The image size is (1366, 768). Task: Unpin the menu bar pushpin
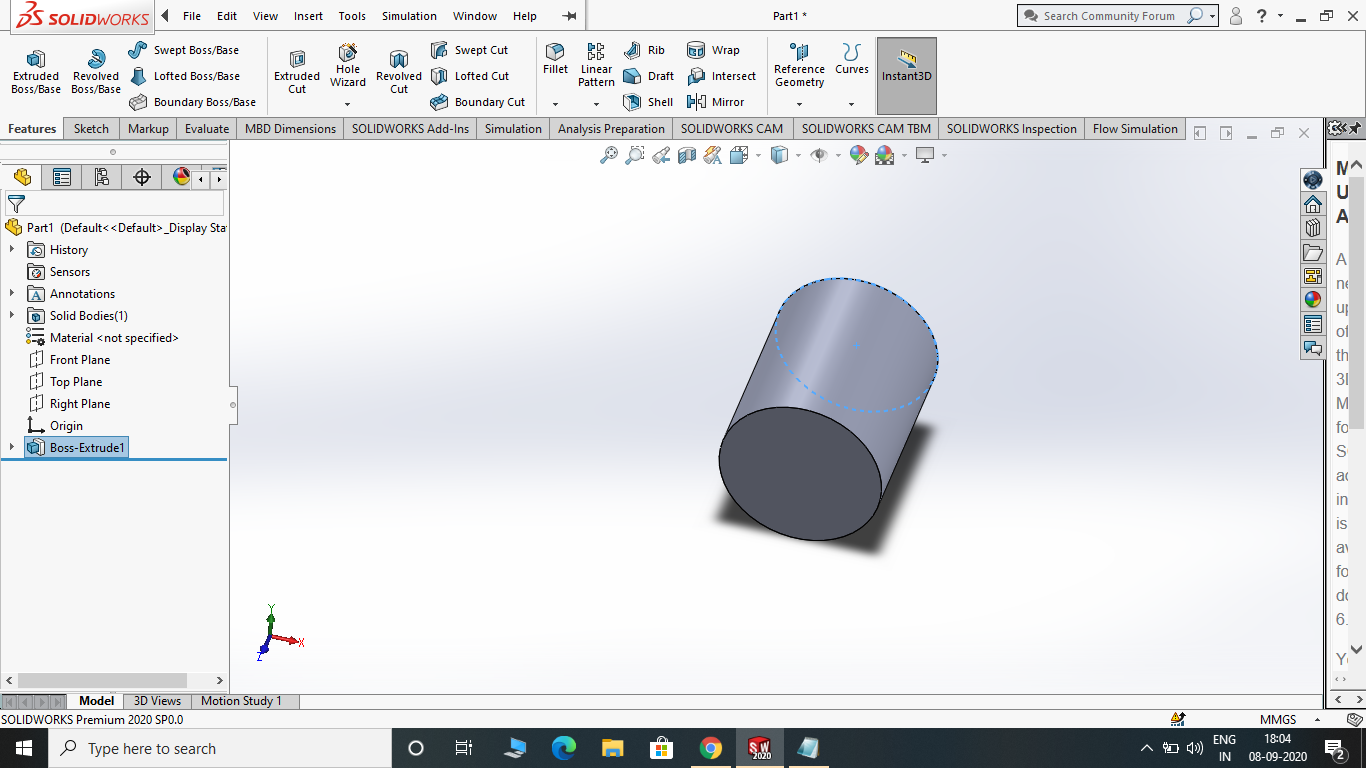[568, 15]
